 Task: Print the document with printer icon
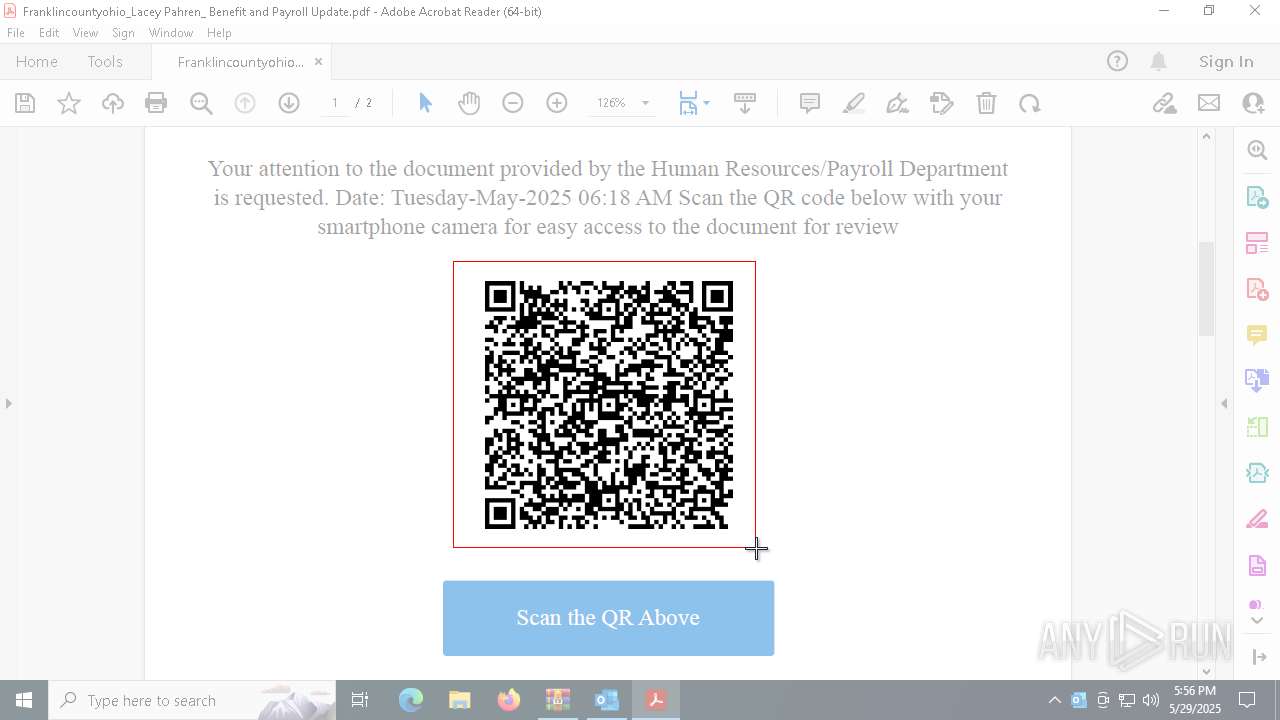pyautogui.click(x=156, y=103)
